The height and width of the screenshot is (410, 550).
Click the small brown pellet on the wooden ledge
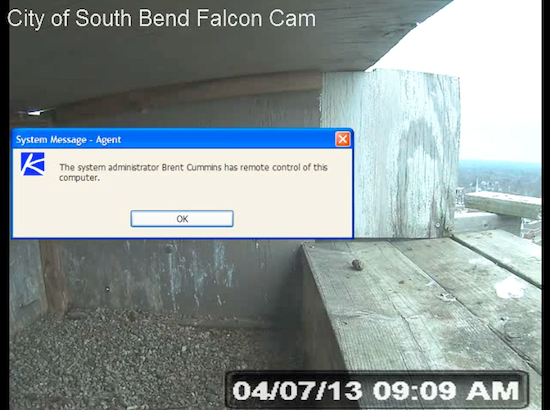tap(357, 265)
